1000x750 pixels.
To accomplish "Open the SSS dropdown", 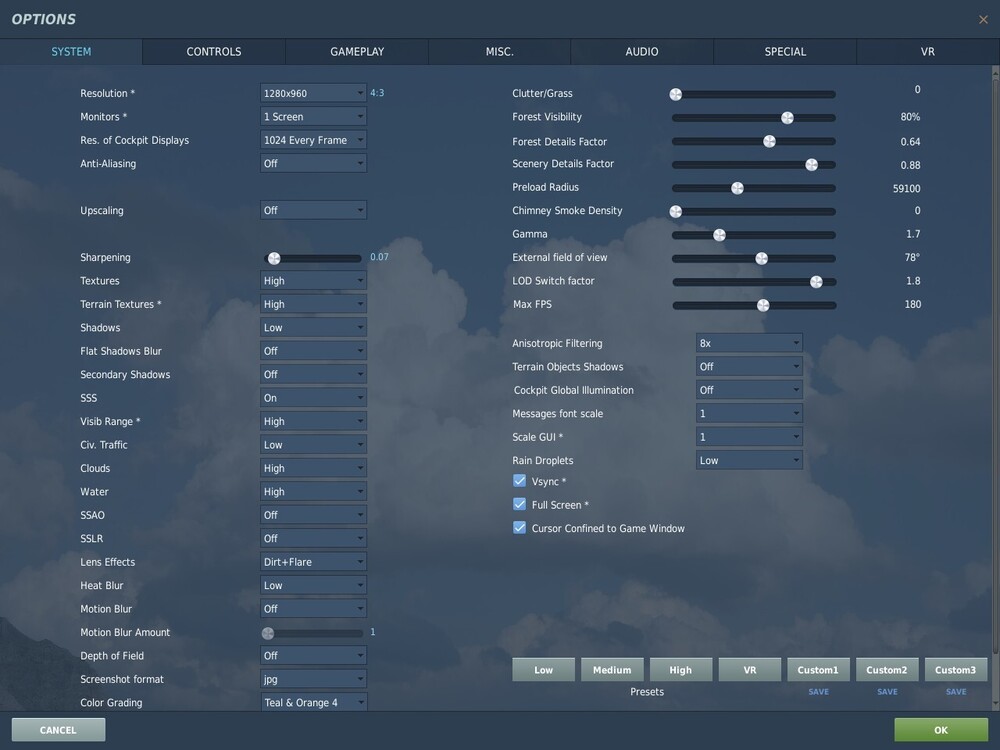I will pos(313,398).
